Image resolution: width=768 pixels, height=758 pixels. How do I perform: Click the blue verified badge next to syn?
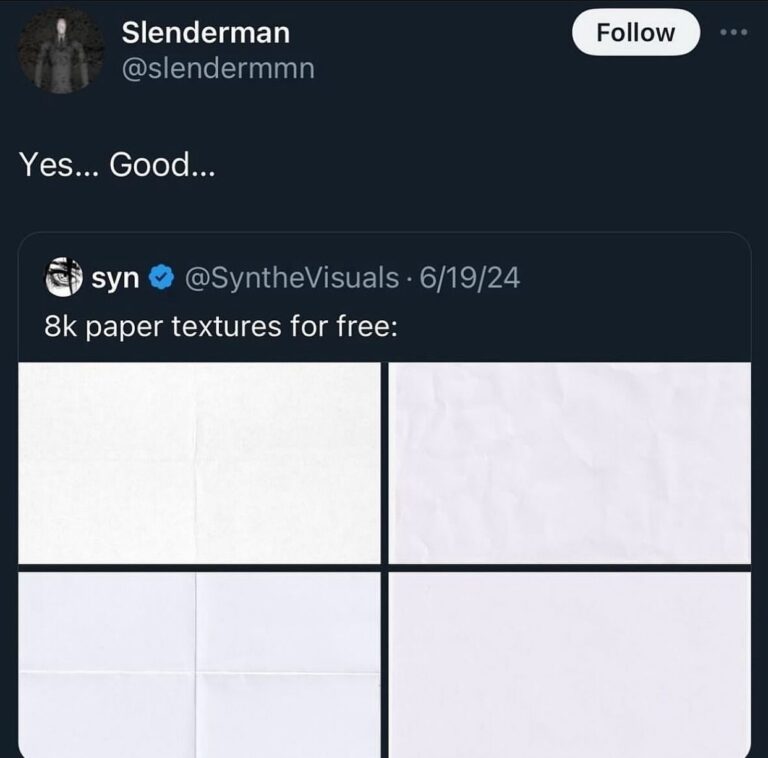click(x=160, y=277)
